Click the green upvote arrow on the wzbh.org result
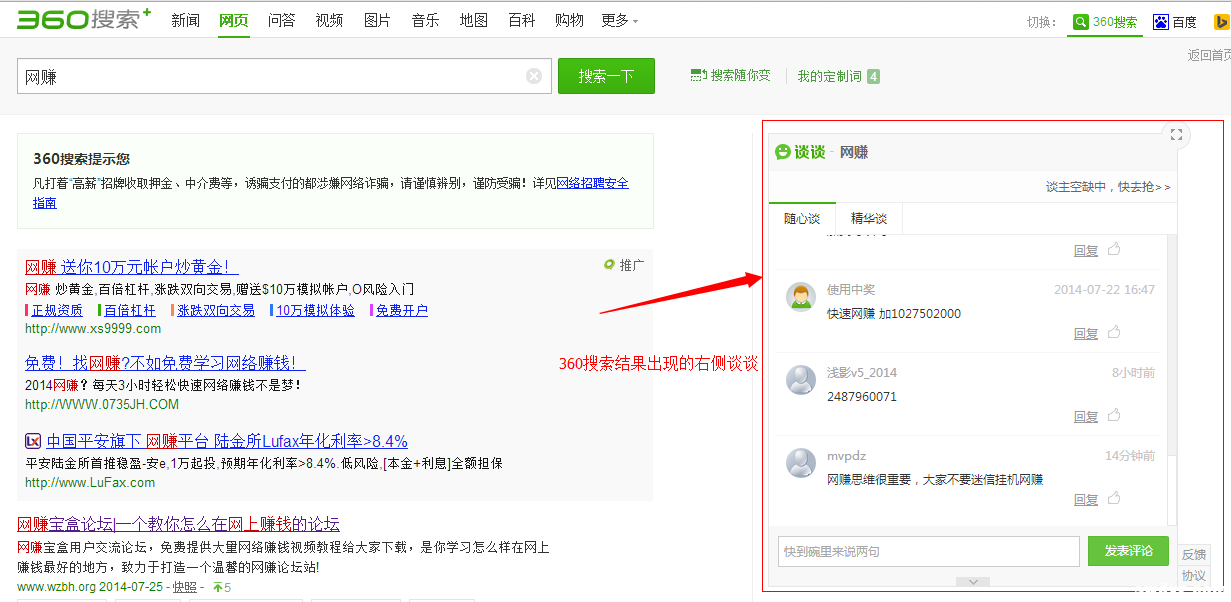The width and height of the screenshot is (1231, 602). click(217, 587)
